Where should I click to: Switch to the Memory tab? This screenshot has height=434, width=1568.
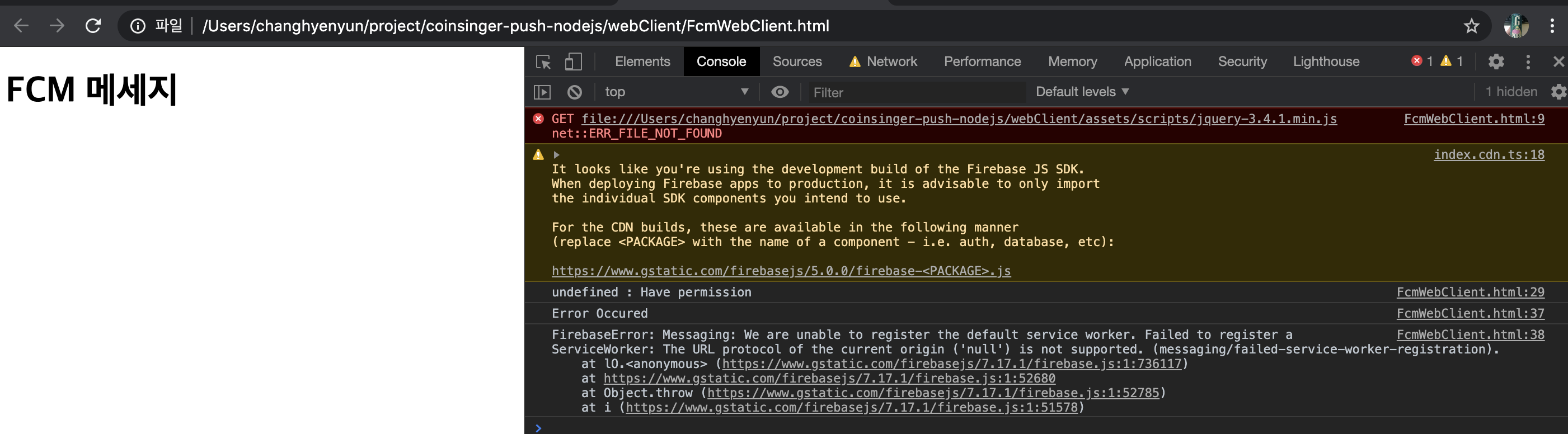(1072, 62)
